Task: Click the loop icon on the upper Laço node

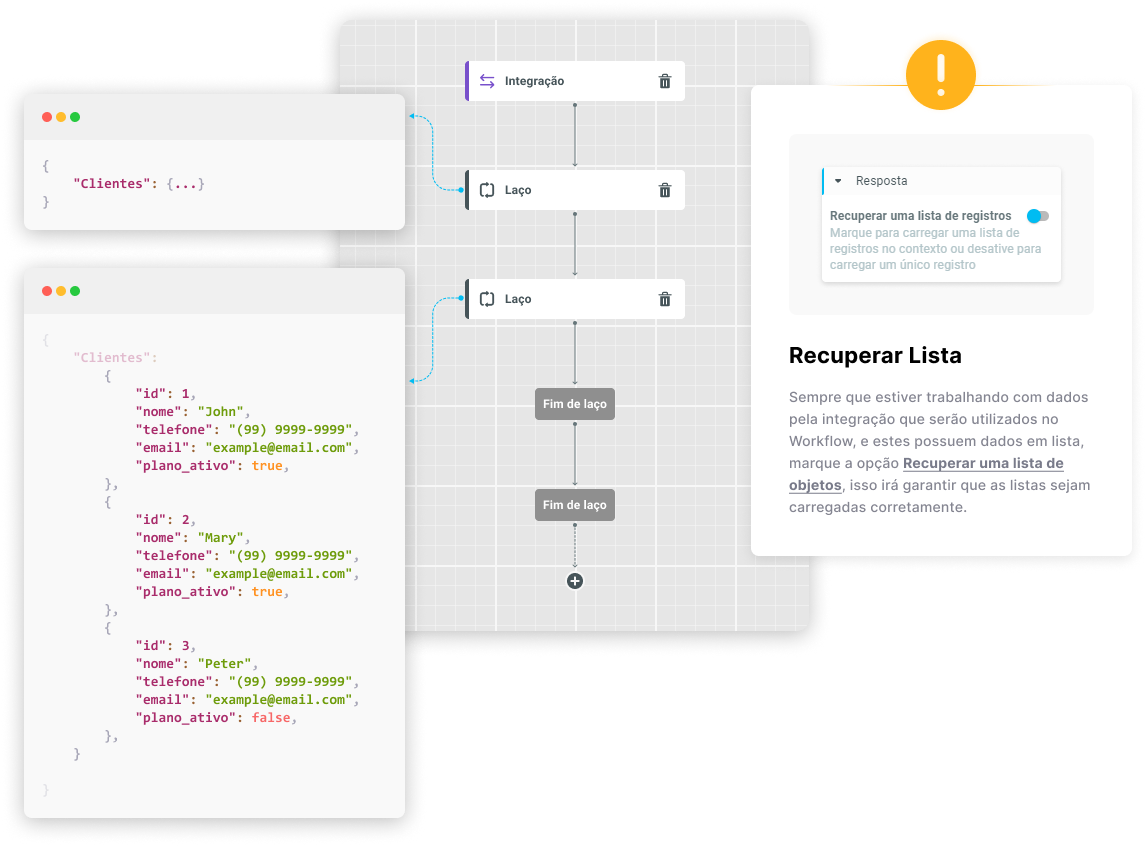Action: click(487, 190)
